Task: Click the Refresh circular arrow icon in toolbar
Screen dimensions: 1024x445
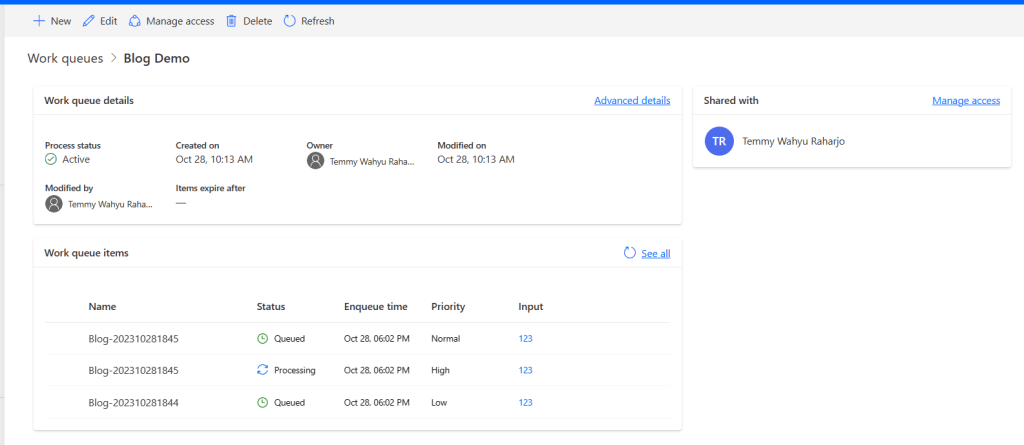Action: [x=289, y=21]
